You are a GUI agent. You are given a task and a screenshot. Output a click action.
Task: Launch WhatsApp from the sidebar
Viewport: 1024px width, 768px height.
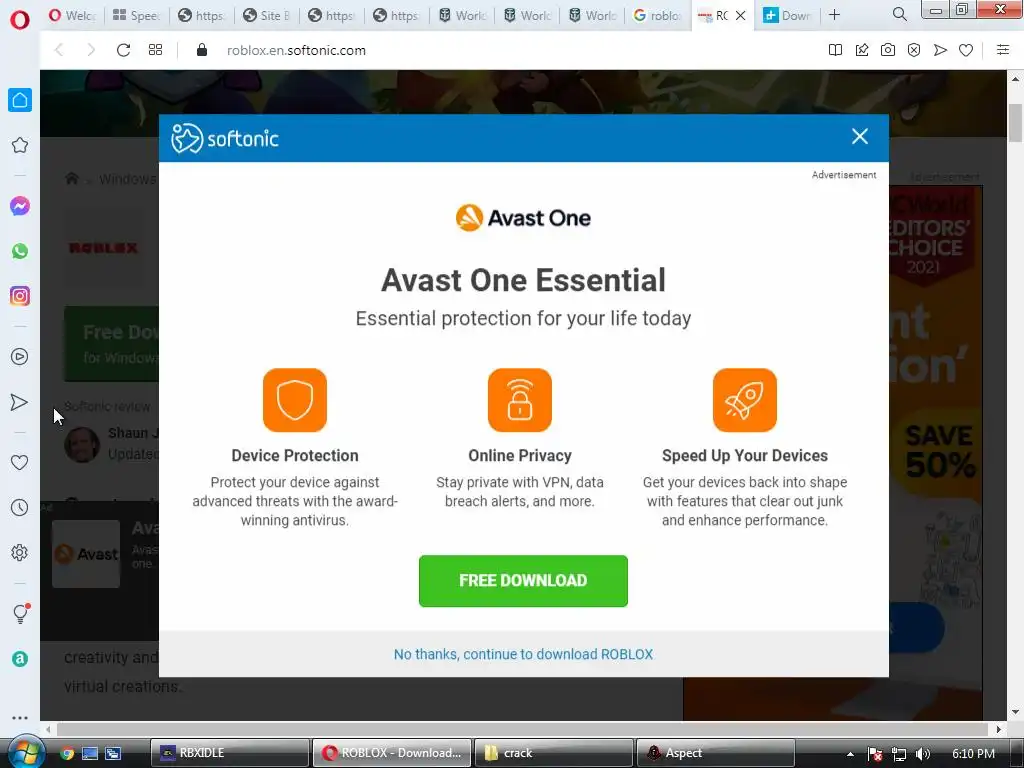point(20,251)
